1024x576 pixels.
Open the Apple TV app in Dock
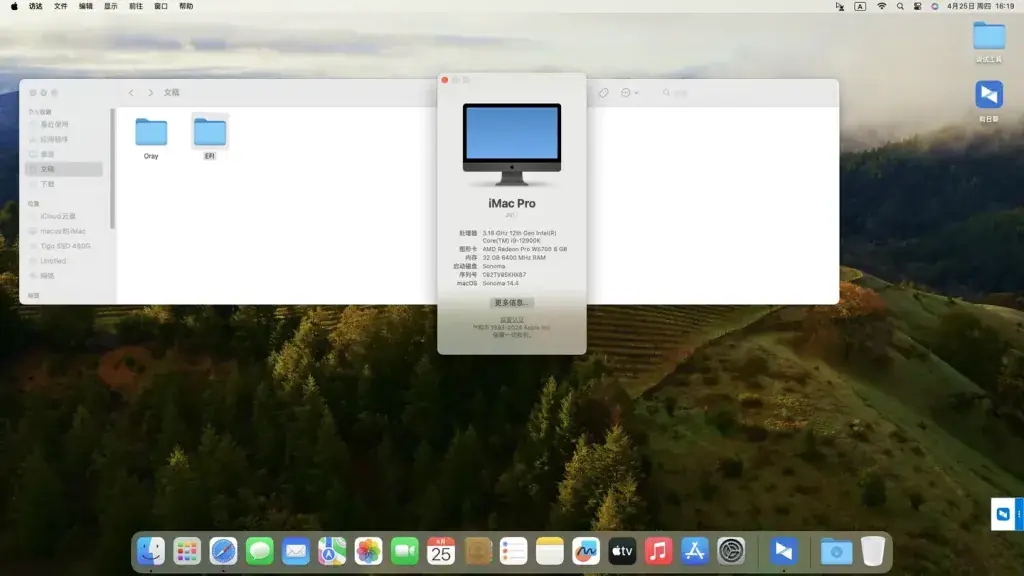(x=622, y=551)
